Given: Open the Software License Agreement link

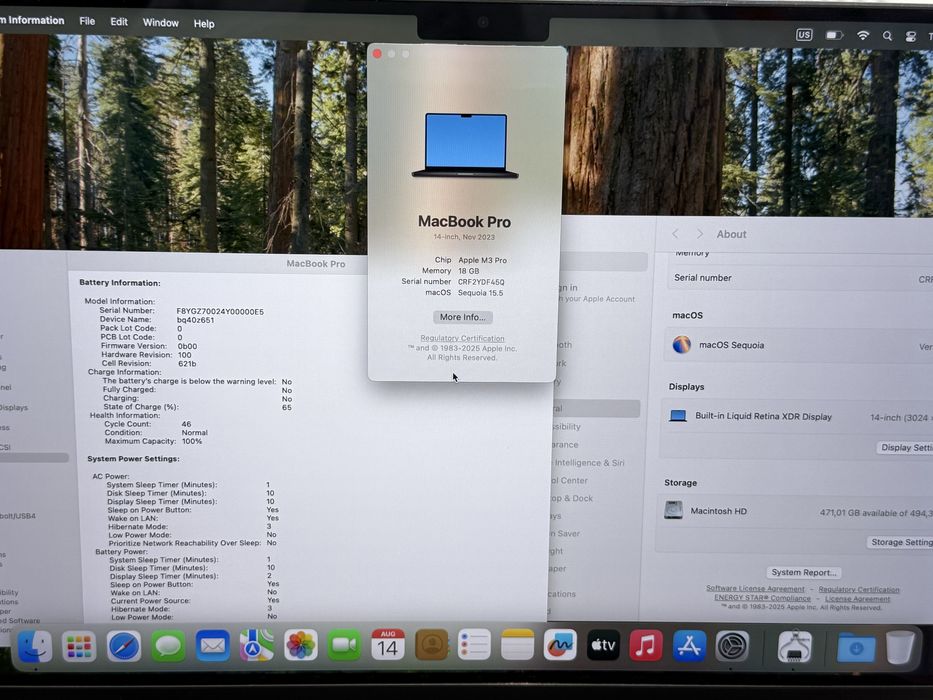Looking at the screenshot, I should pyautogui.click(x=755, y=588).
